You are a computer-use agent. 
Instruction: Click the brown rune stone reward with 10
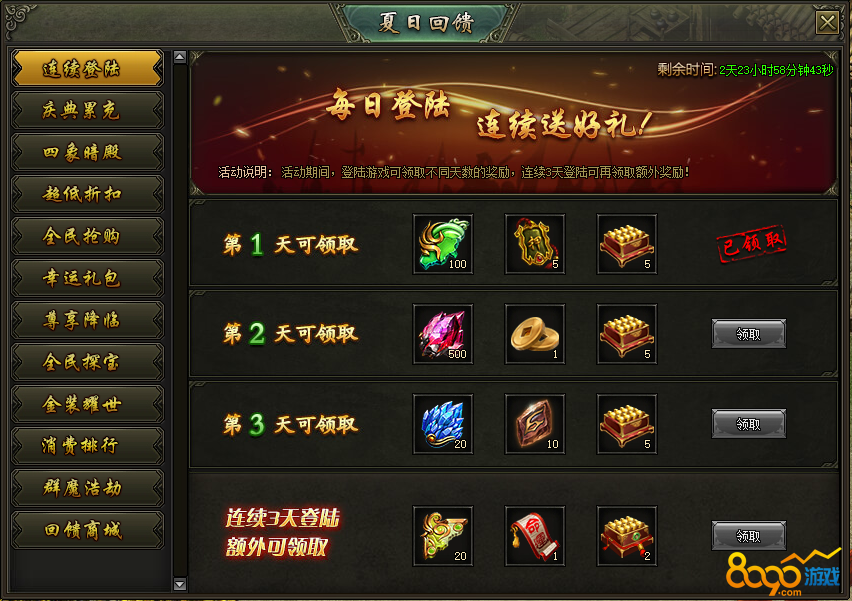535,424
